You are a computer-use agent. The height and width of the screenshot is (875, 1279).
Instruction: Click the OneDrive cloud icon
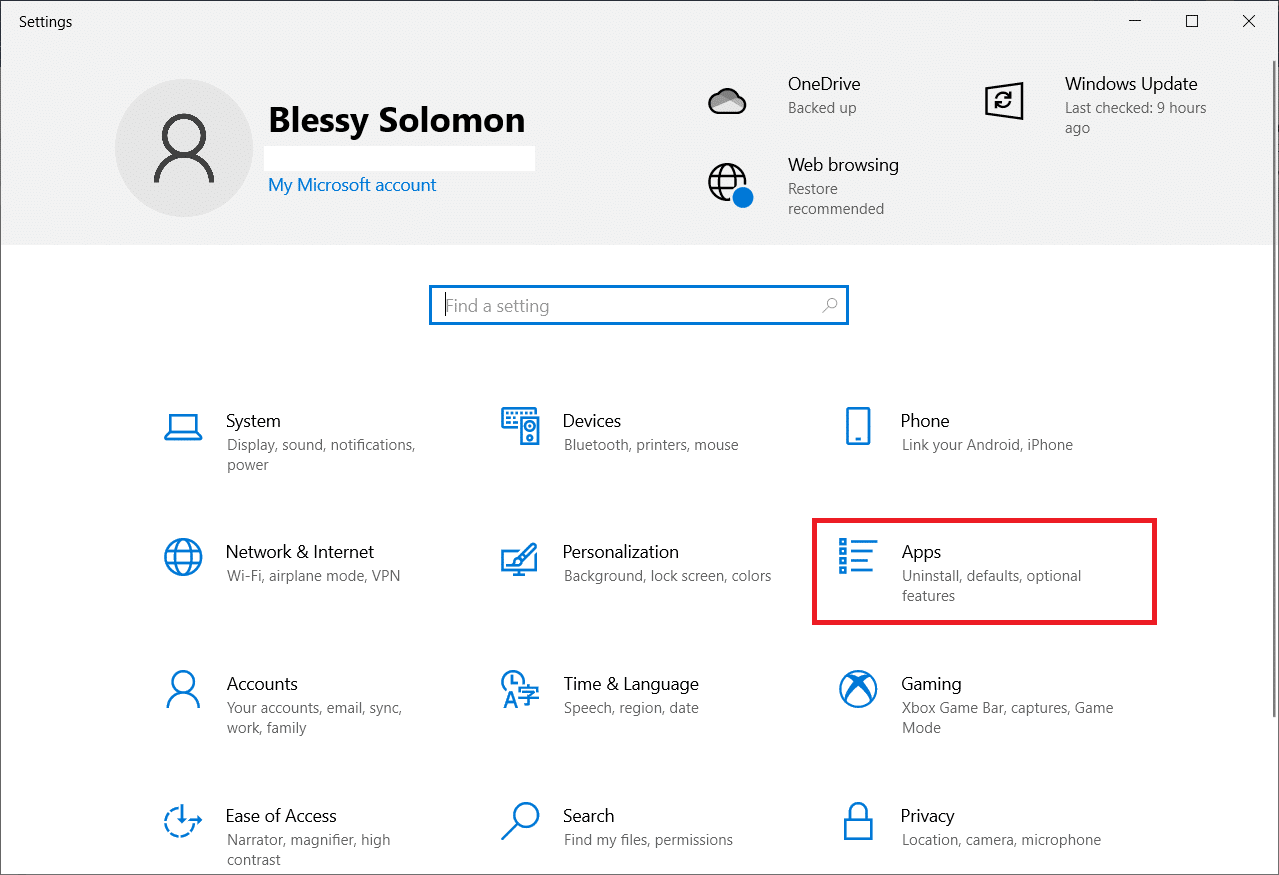pos(727,101)
